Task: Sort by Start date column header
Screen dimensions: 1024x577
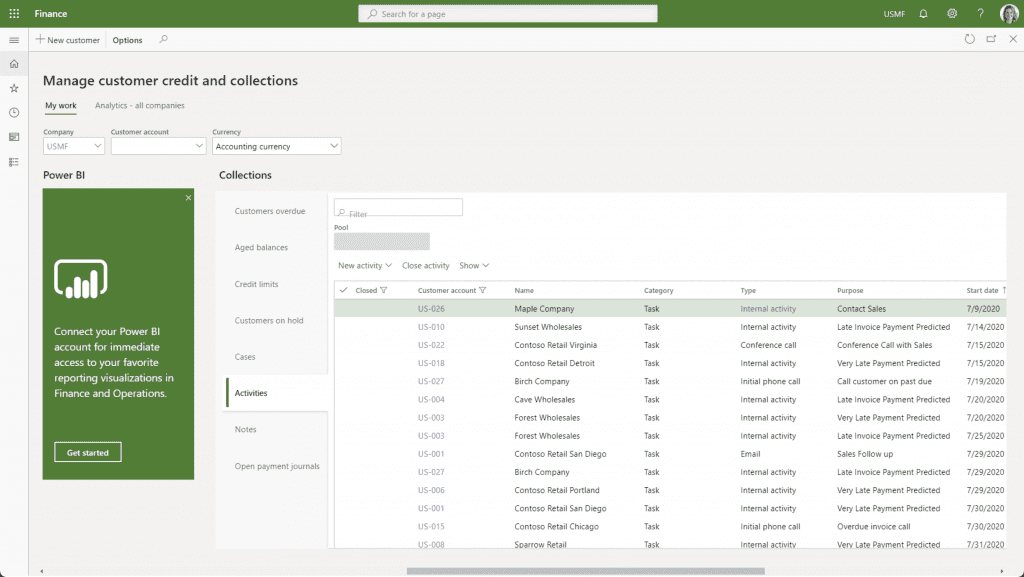Action: (982, 290)
